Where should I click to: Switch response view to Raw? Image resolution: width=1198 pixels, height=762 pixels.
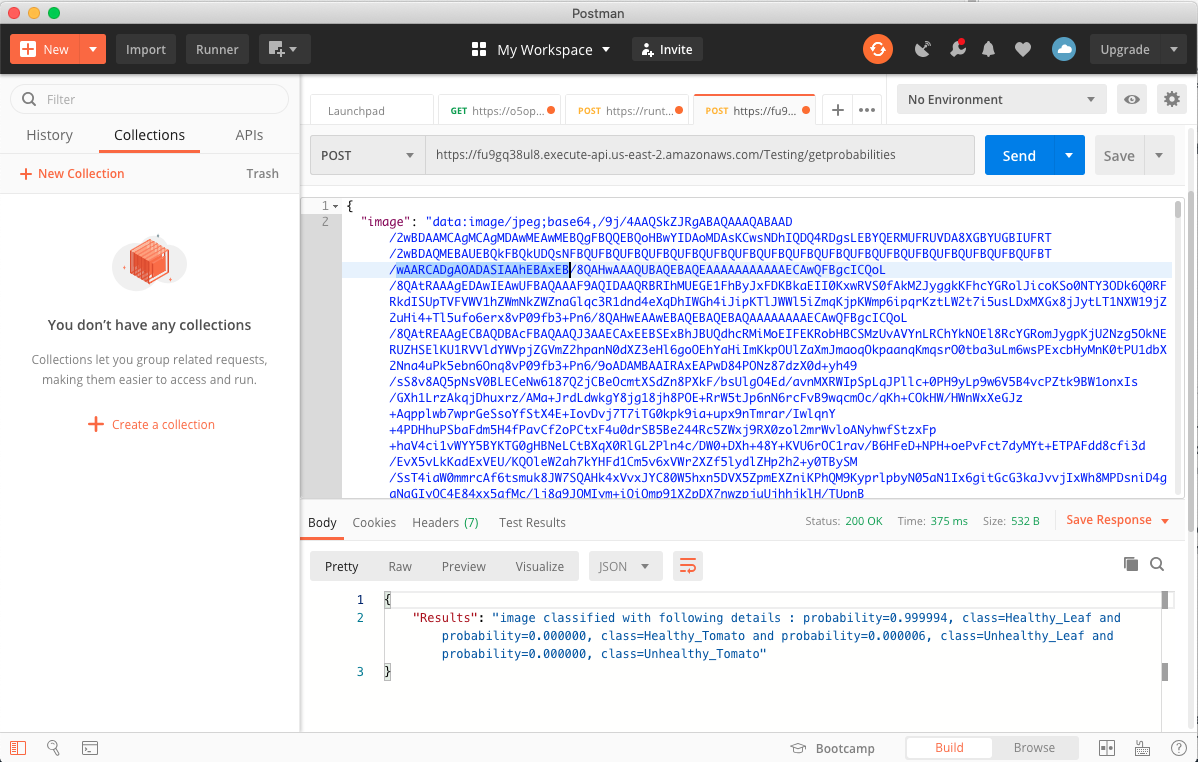[x=400, y=566]
